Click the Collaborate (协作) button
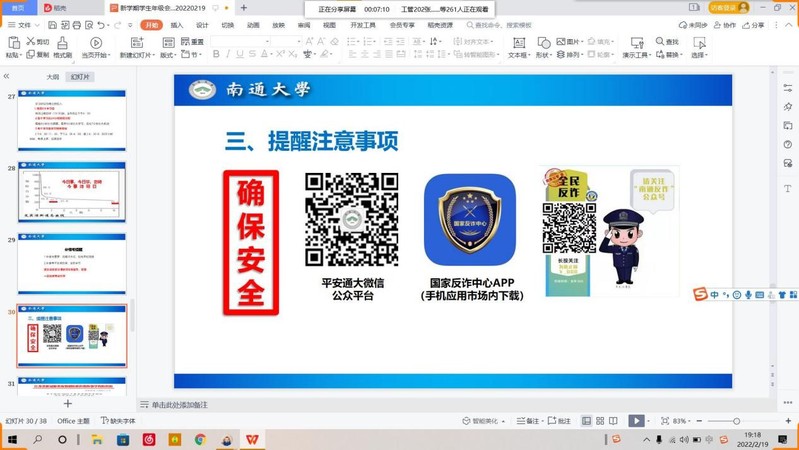Viewport: 799px width, 450px height. point(725,25)
